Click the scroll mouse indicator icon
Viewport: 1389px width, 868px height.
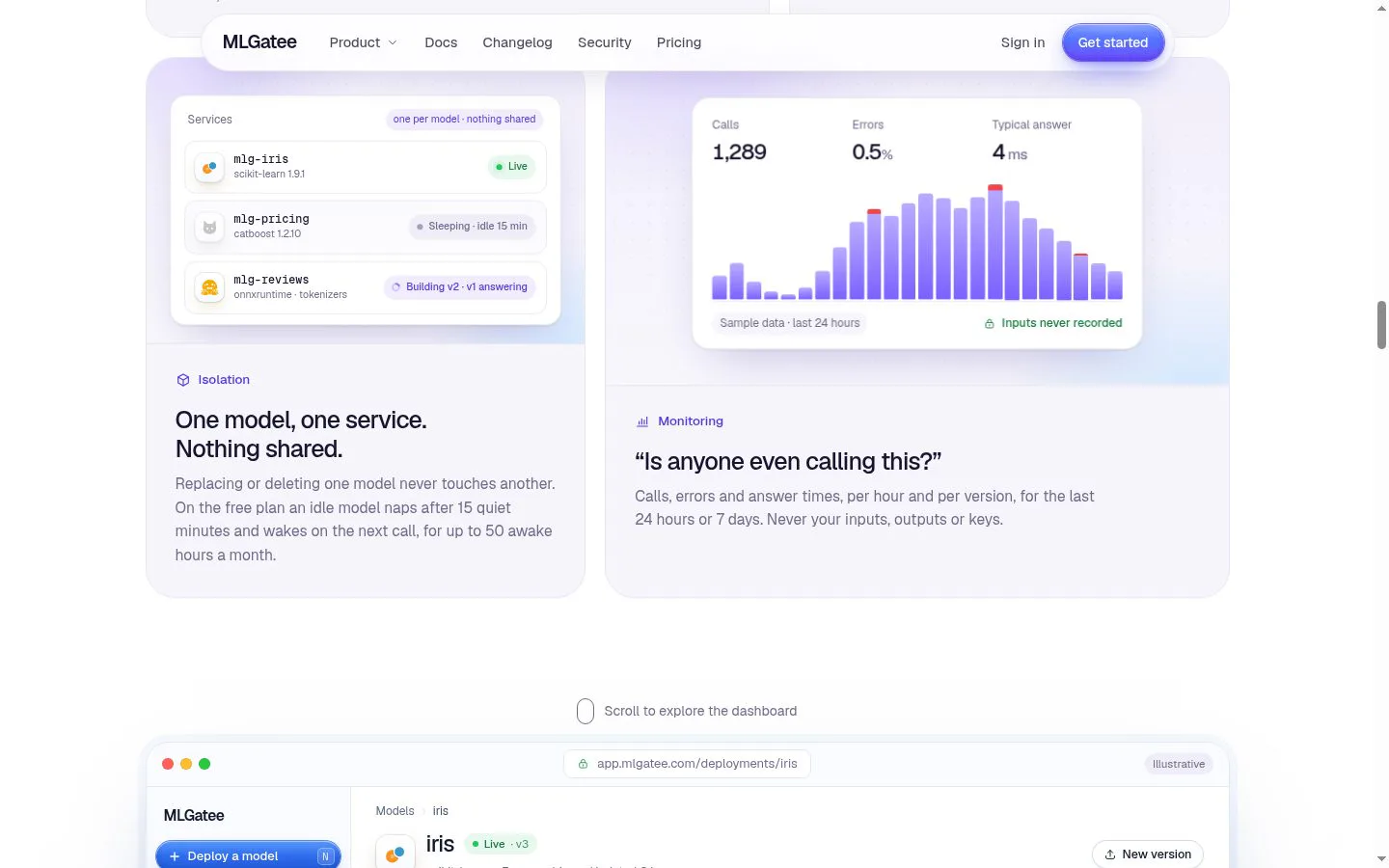586,712
